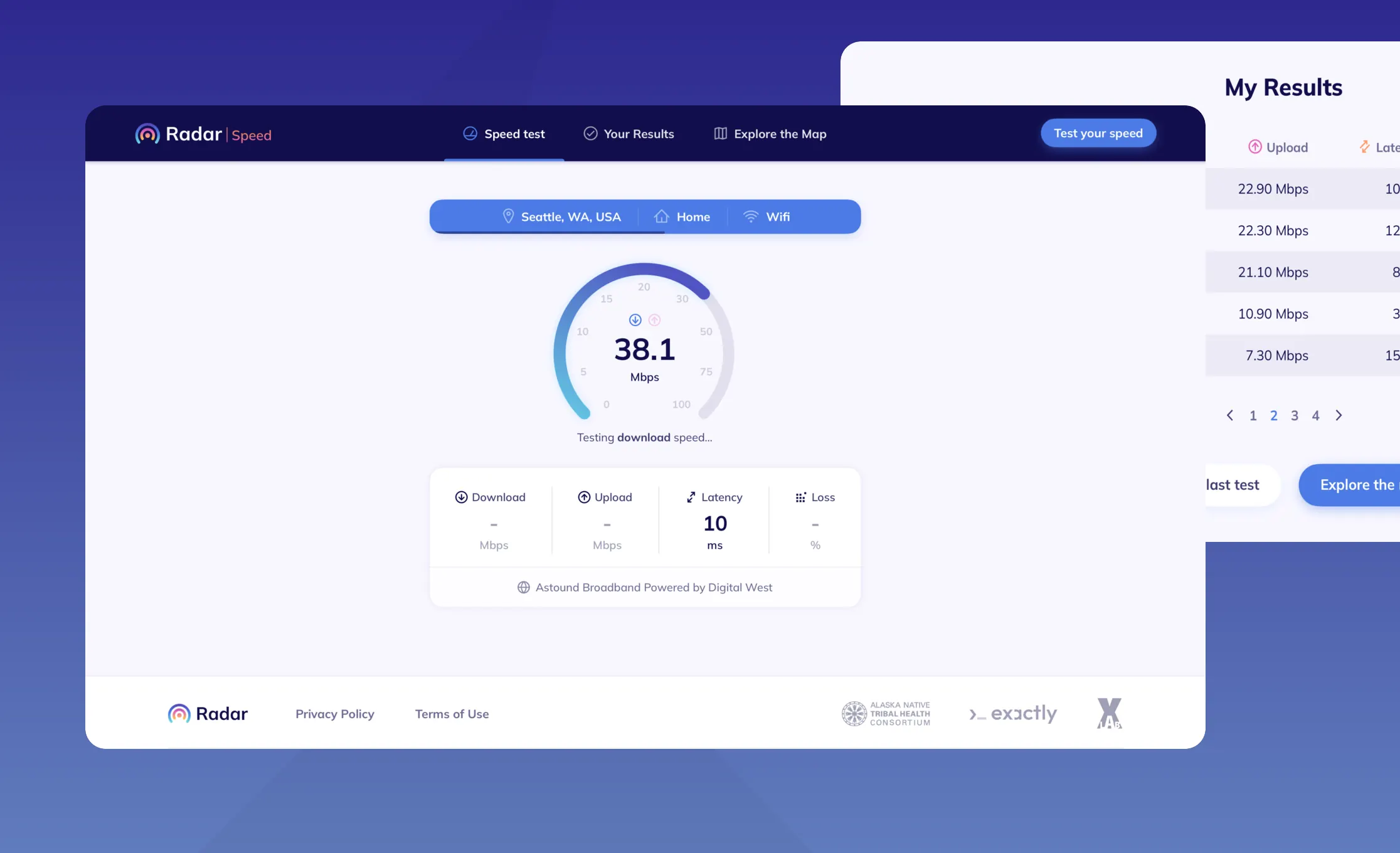Click the Alaska Native Tribal Health Consortium logo
The width and height of the screenshot is (1400, 853).
(886, 714)
